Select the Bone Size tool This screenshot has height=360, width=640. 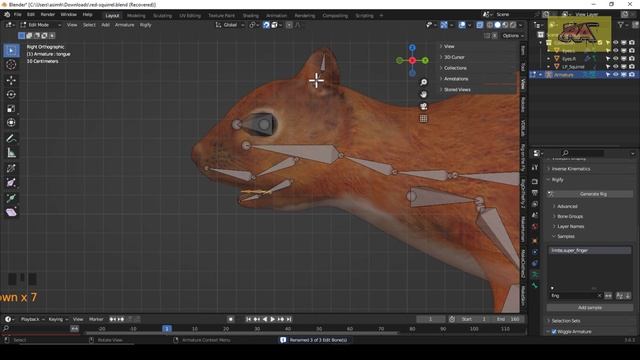pyautogui.click(x=11, y=183)
